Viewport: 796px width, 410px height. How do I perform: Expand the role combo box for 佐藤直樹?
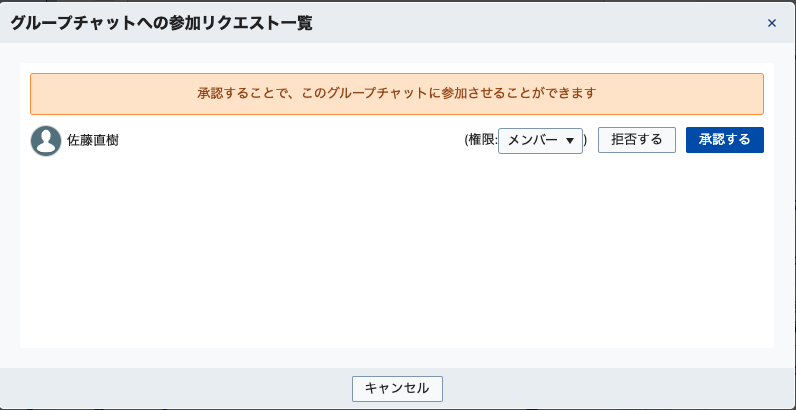(x=540, y=141)
